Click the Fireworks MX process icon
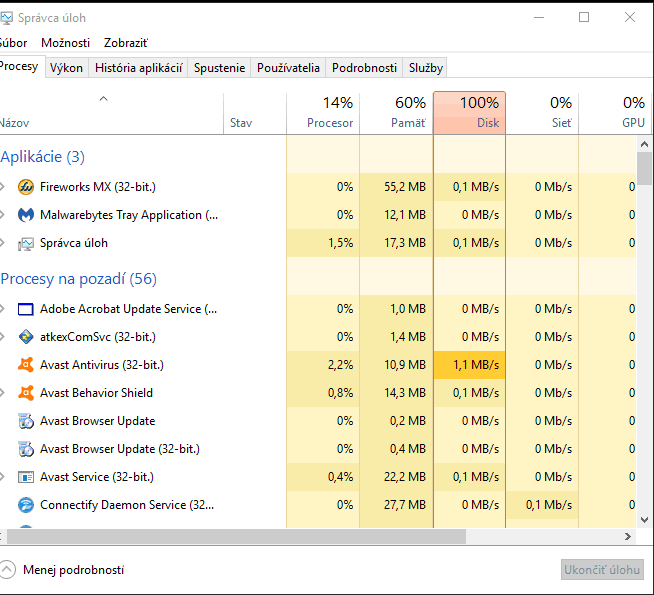 26,187
